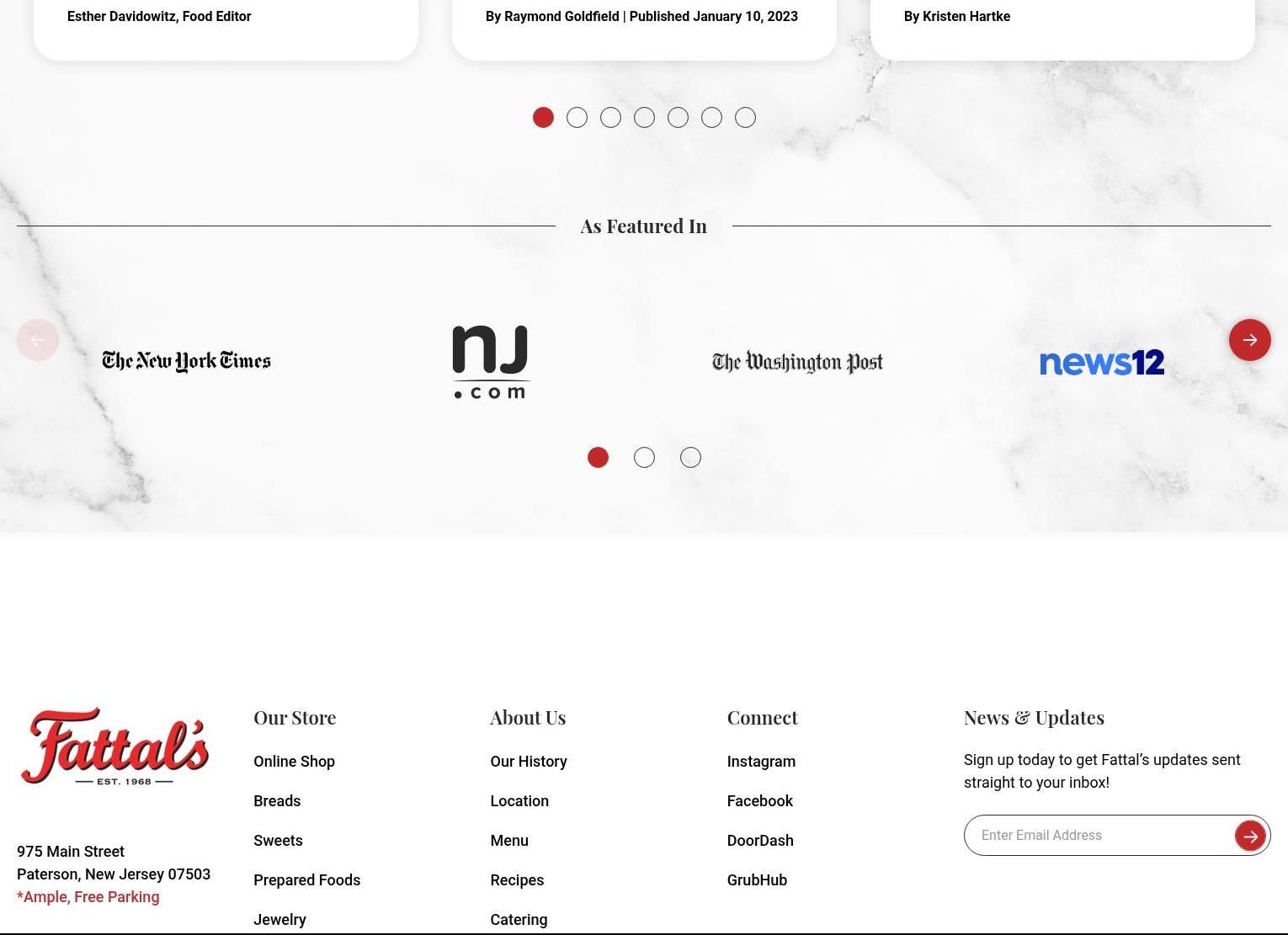Screen dimensions: 1288x935
Task: Go to Breads in the footer
Action: tap(277, 800)
